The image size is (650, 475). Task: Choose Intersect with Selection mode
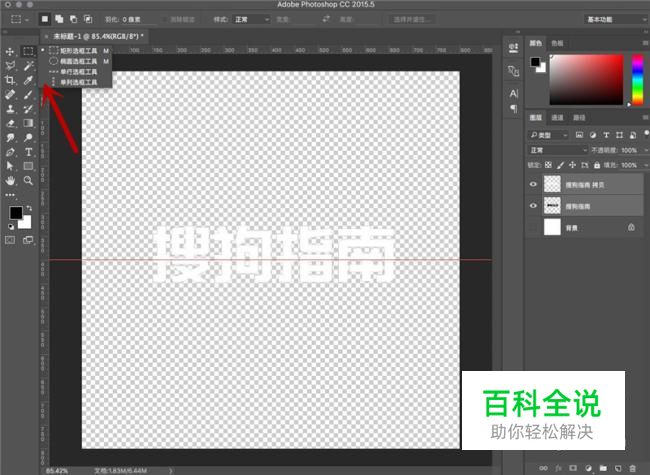(88, 19)
